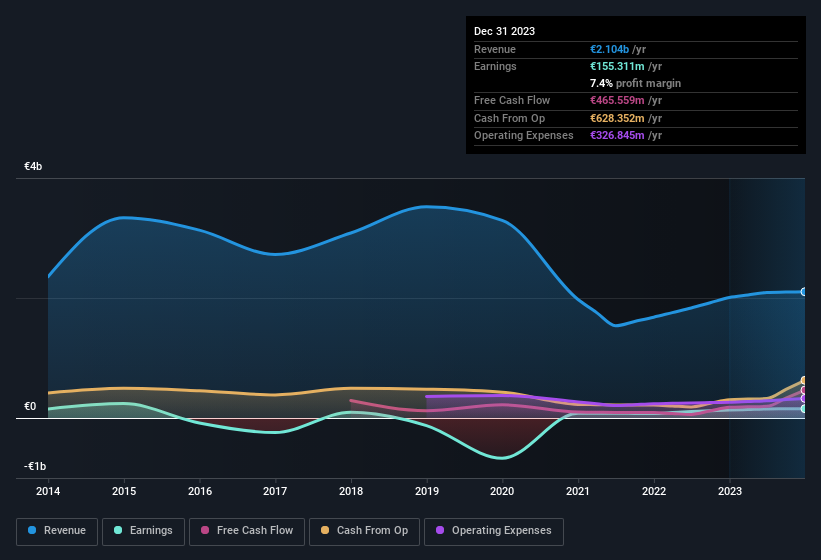Click the Free Cash Flow label in tooltip
The height and width of the screenshot is (560, 821).
point(512,100)
